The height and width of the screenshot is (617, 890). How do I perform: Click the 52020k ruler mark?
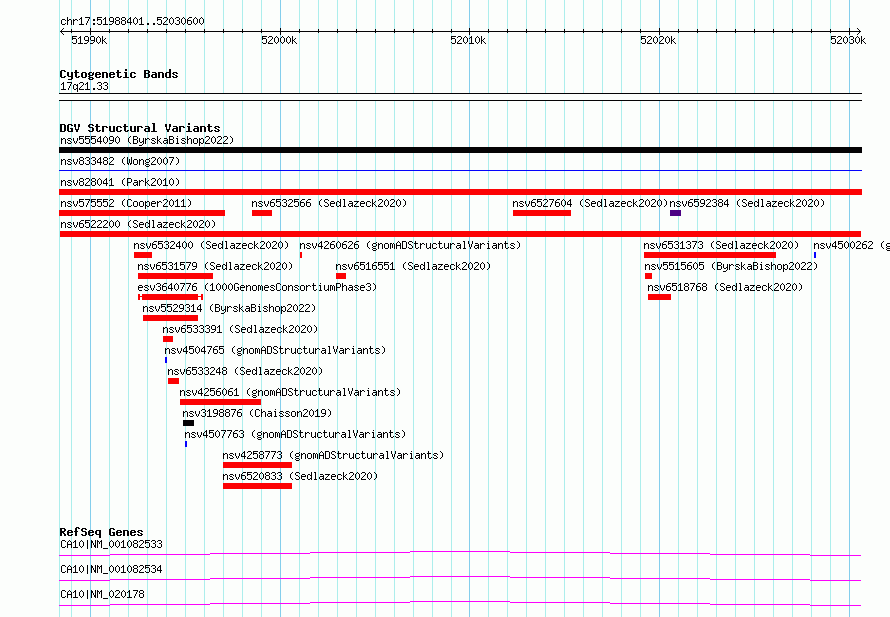658,40
